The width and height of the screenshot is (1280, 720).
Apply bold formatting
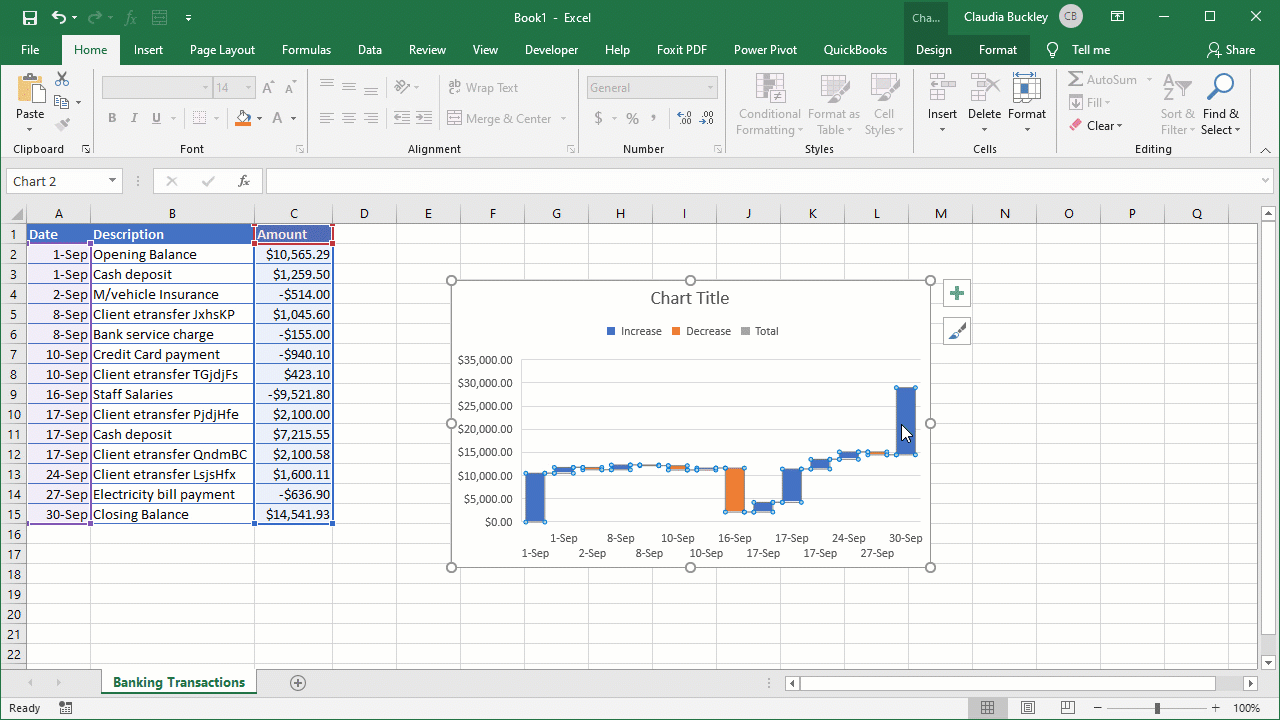point(111,117)
